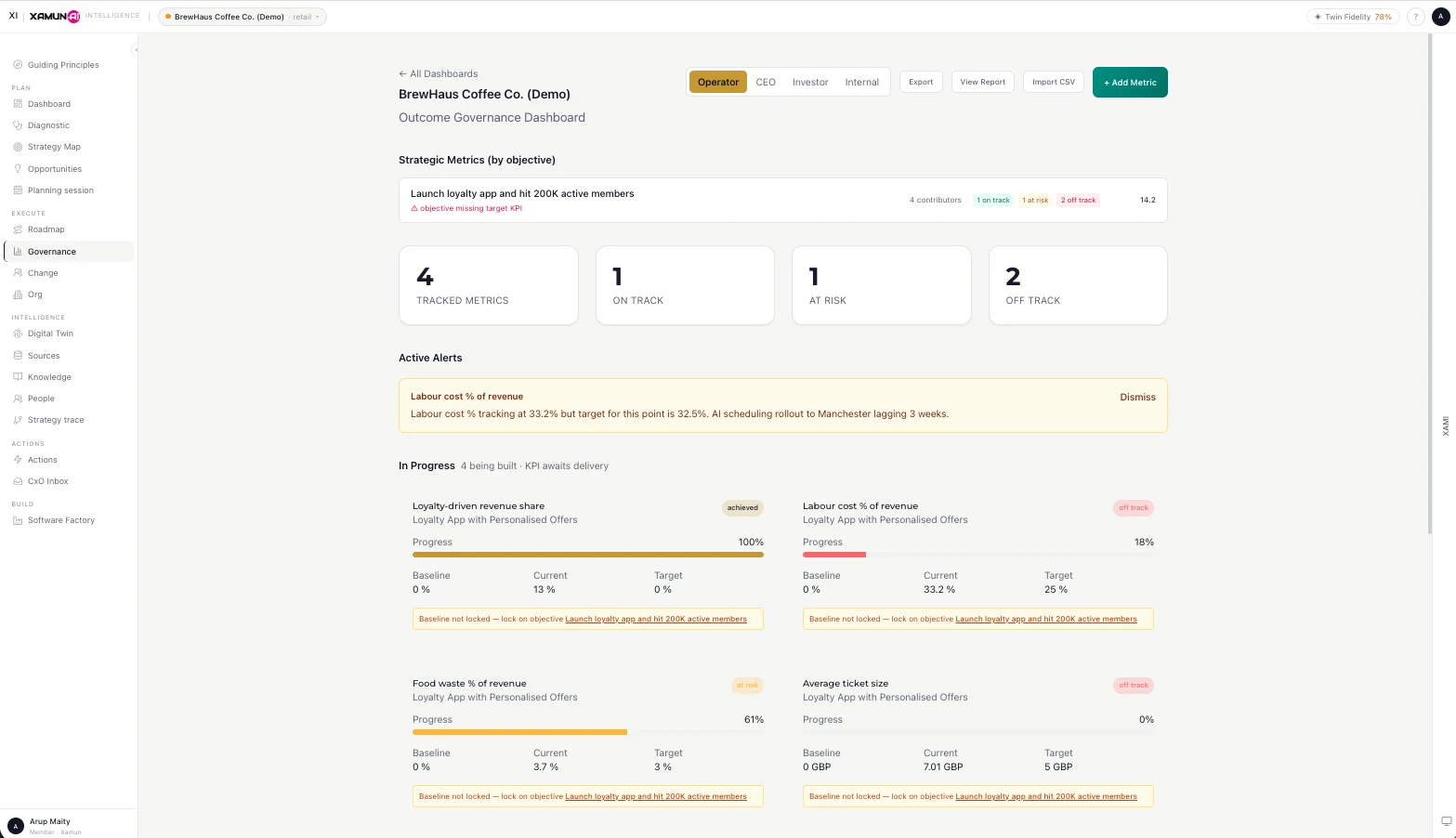Click the + Add Metric button
The width and height of the screenshot is (1456, 838).
click(1129, 82)
